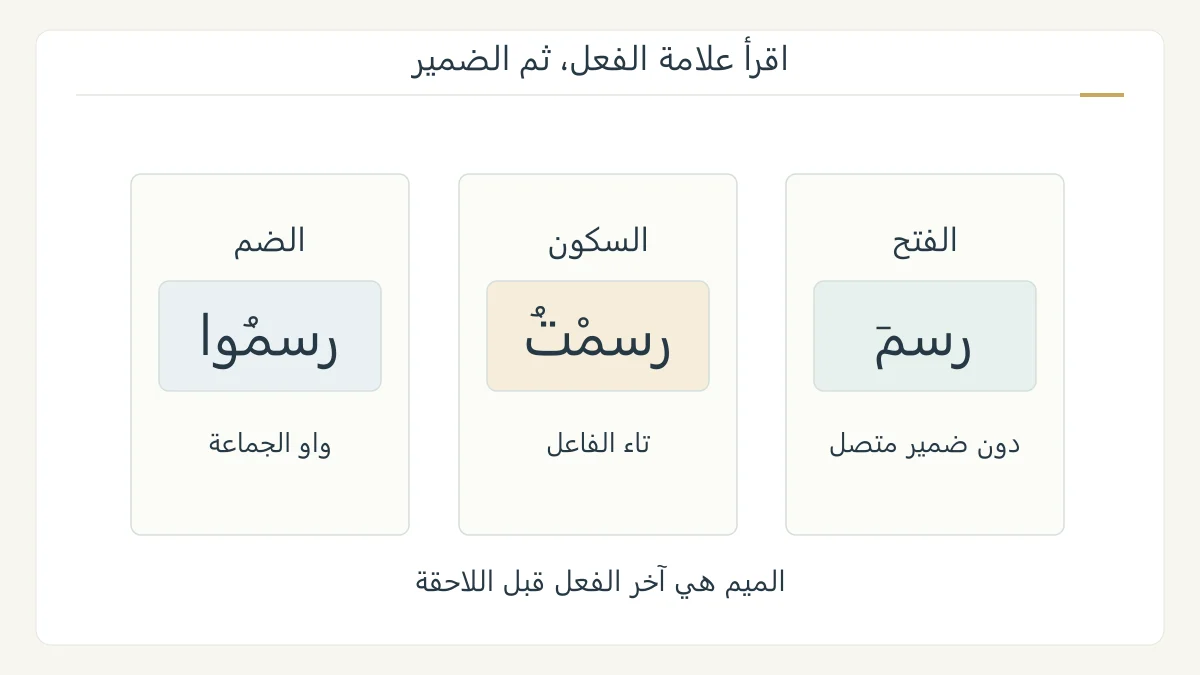This screenshot has height=675, width=1200.
Task: Select the beige box with the word رسمْتُ
Action: coord(598,336)
